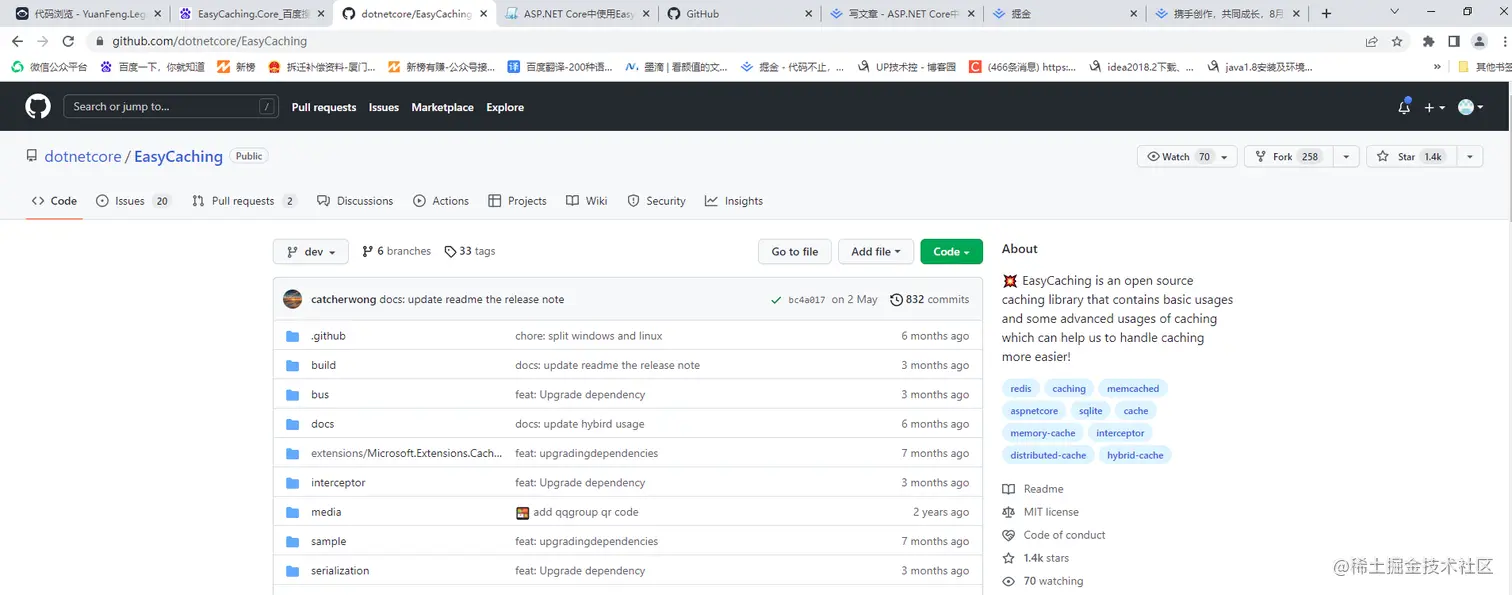Open the notifications bell icon
This screenshot has width=1512, height=595.
point(1404,107)
